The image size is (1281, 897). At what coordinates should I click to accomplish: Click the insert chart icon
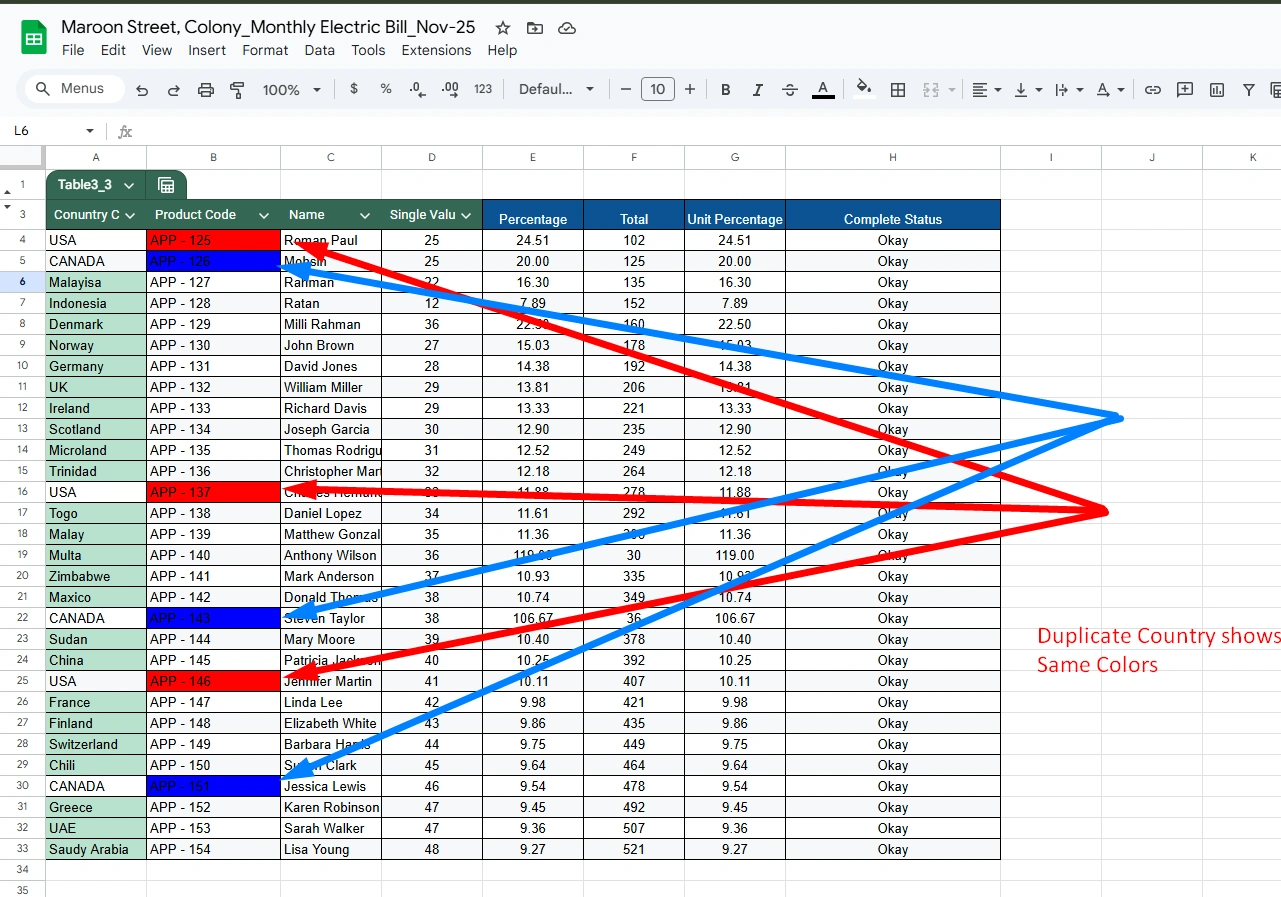click(x=1217, y=90)
